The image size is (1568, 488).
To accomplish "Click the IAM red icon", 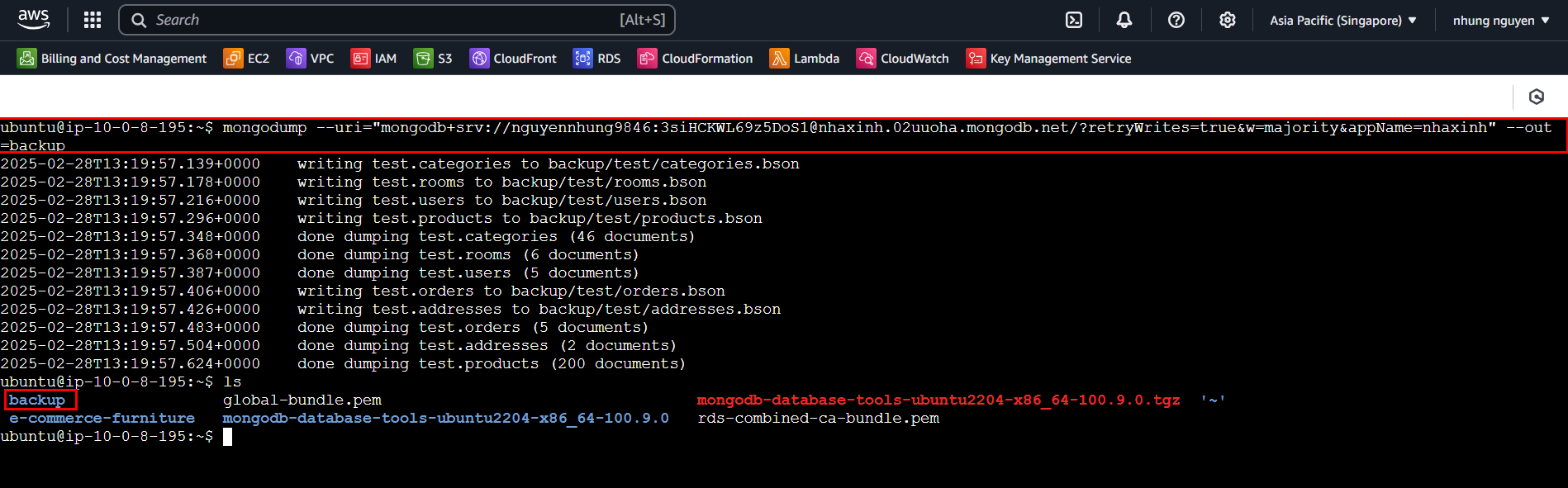I will coord(360,59).
